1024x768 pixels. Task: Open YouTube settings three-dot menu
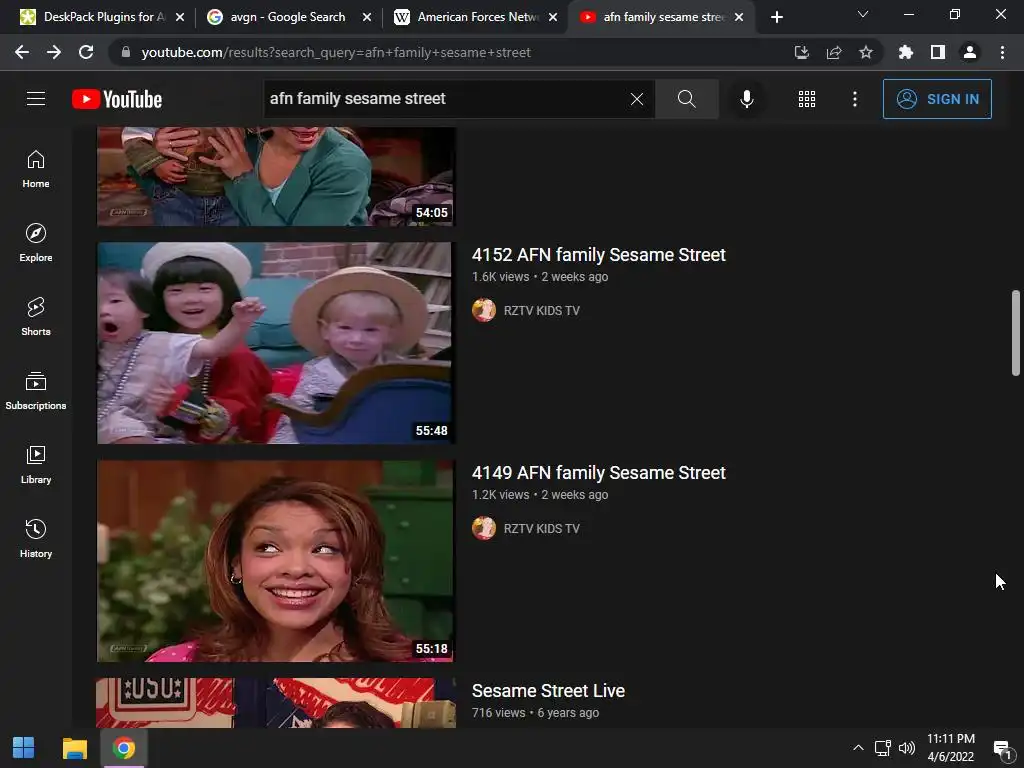point(855,99)
